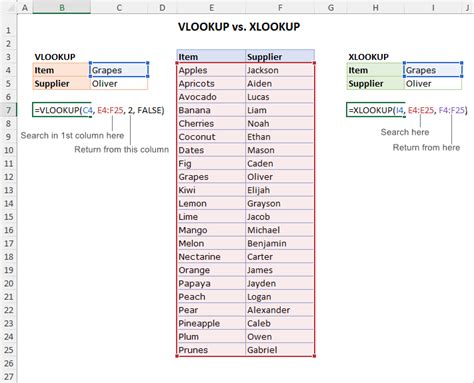Click the XLOOKUP Supplier result Oliver
Screen dimensions: 474x383
point(433,83)
